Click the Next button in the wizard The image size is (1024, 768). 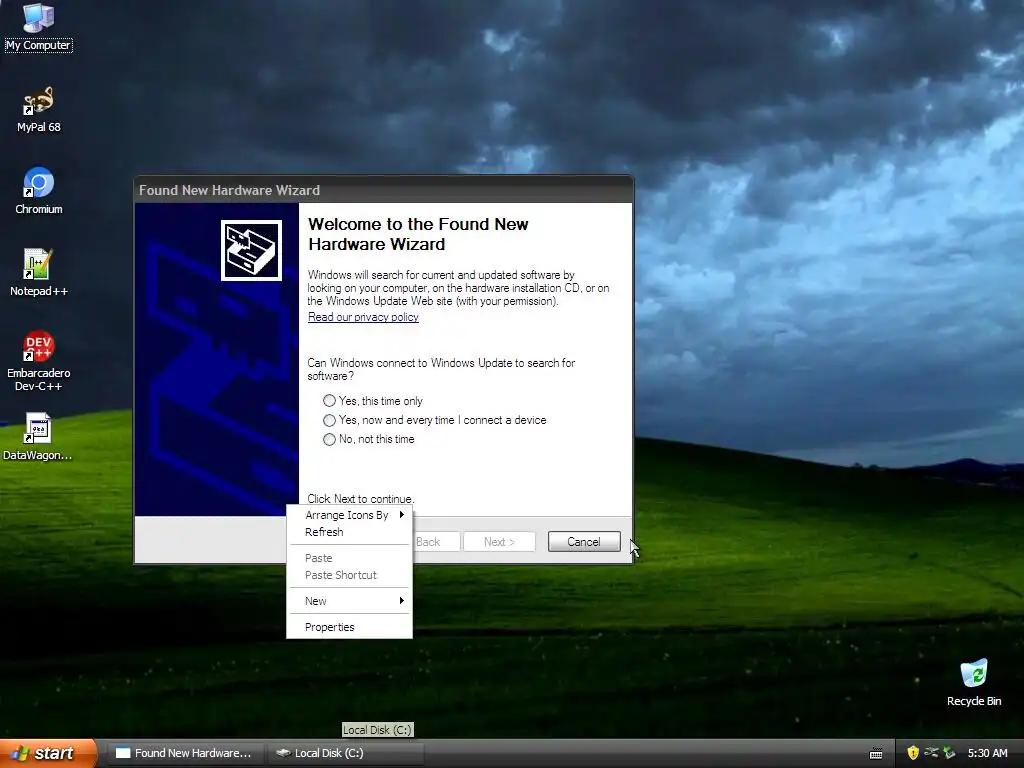(x=500, y=541)
